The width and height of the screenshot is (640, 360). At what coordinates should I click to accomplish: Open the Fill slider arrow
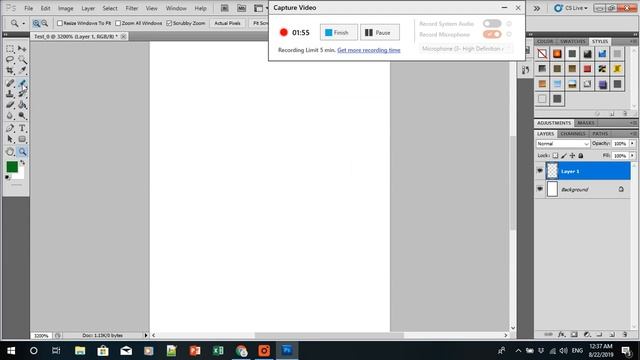[632, 156]
